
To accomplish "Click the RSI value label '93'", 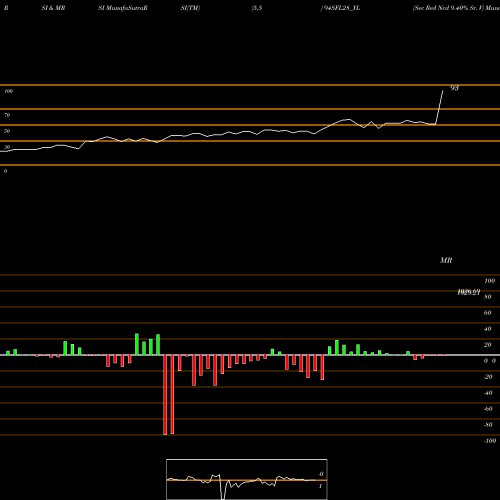I will 455,88.
